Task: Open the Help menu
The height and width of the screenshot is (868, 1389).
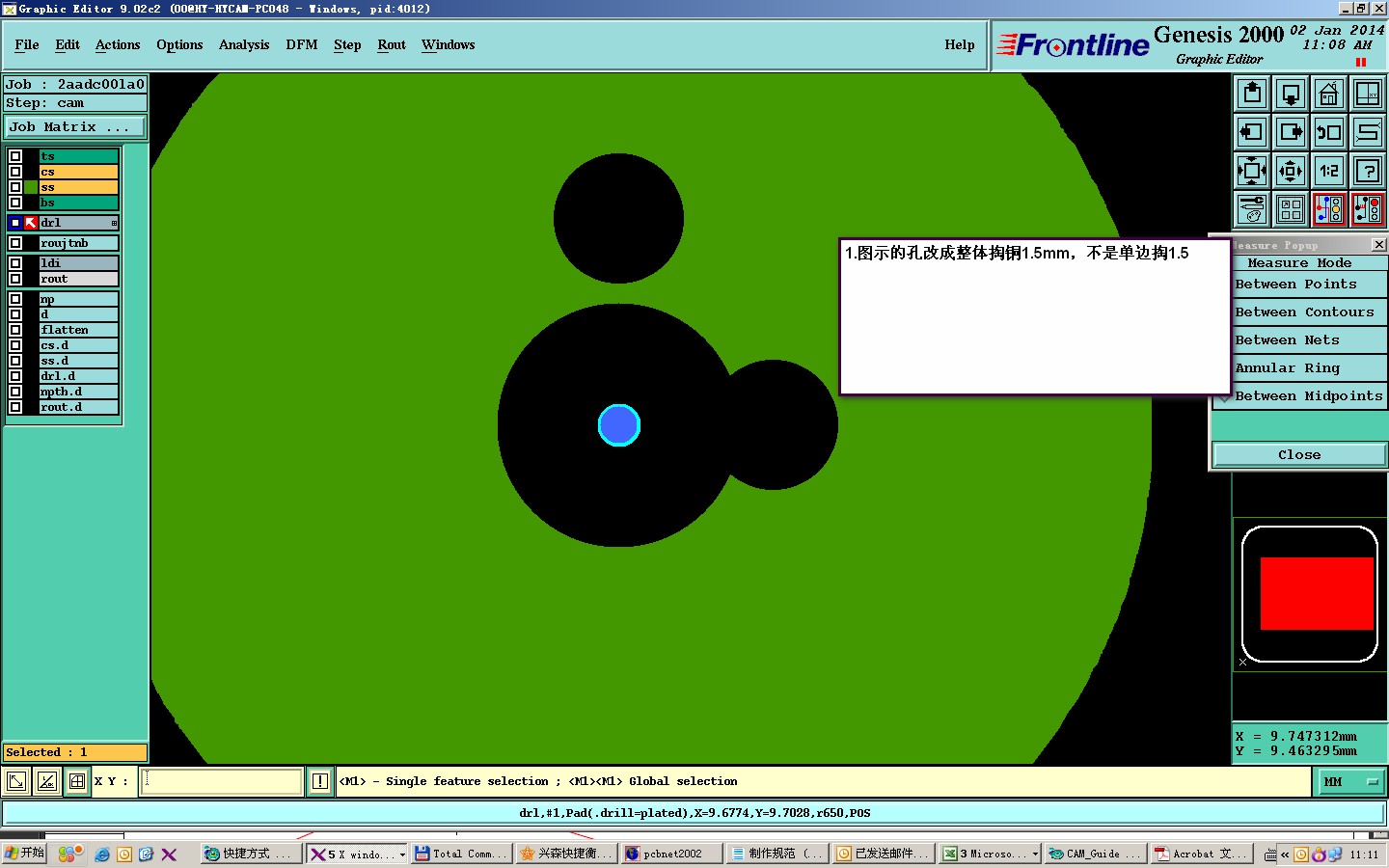Action: [959, 45]
